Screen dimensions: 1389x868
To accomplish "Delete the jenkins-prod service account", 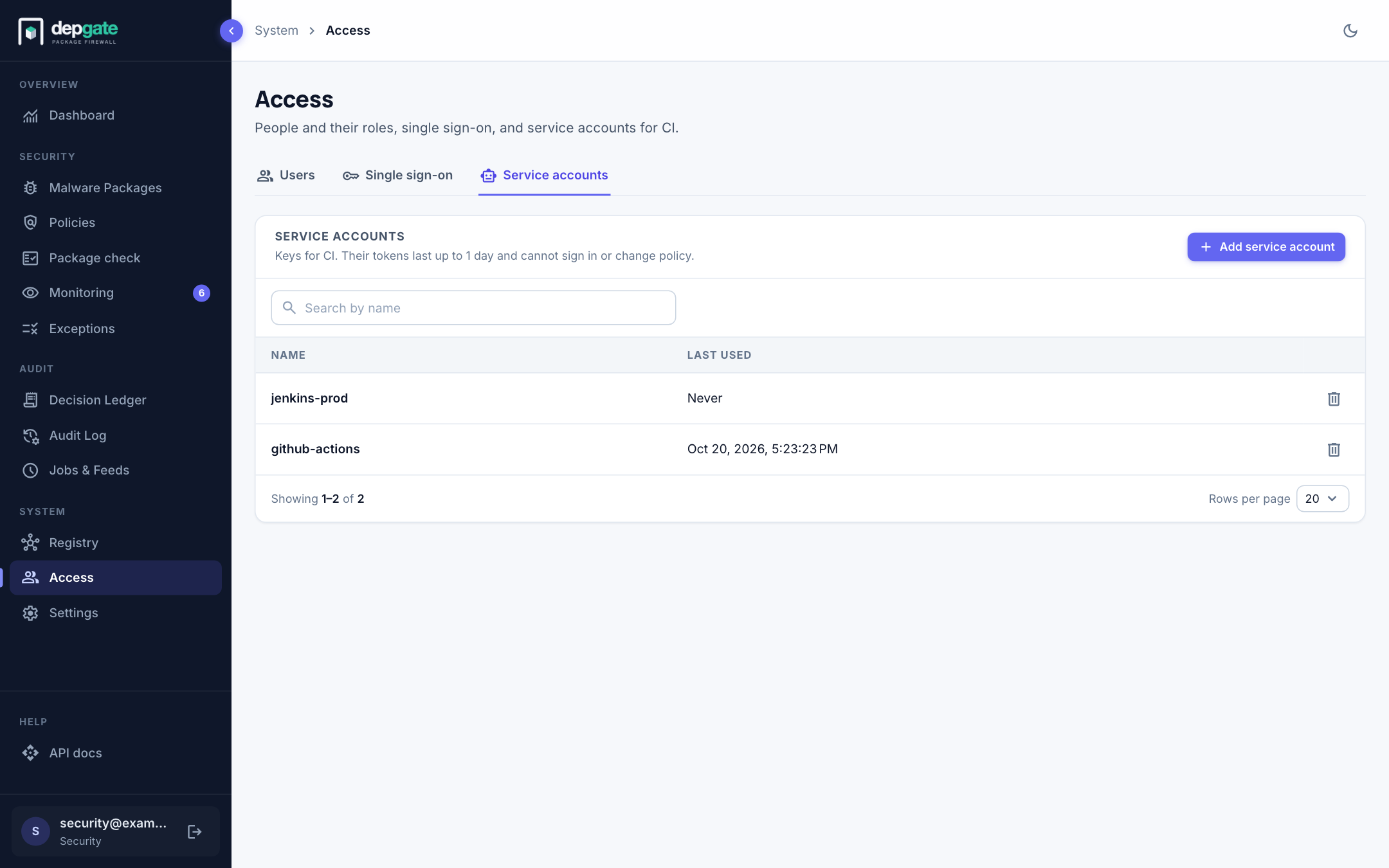I will pos(1334,399).
